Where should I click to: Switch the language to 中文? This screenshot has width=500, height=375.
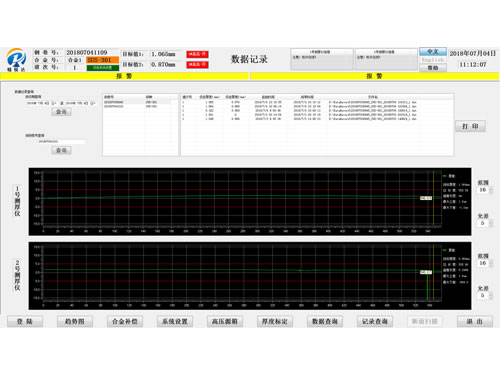tap(433, 51)
